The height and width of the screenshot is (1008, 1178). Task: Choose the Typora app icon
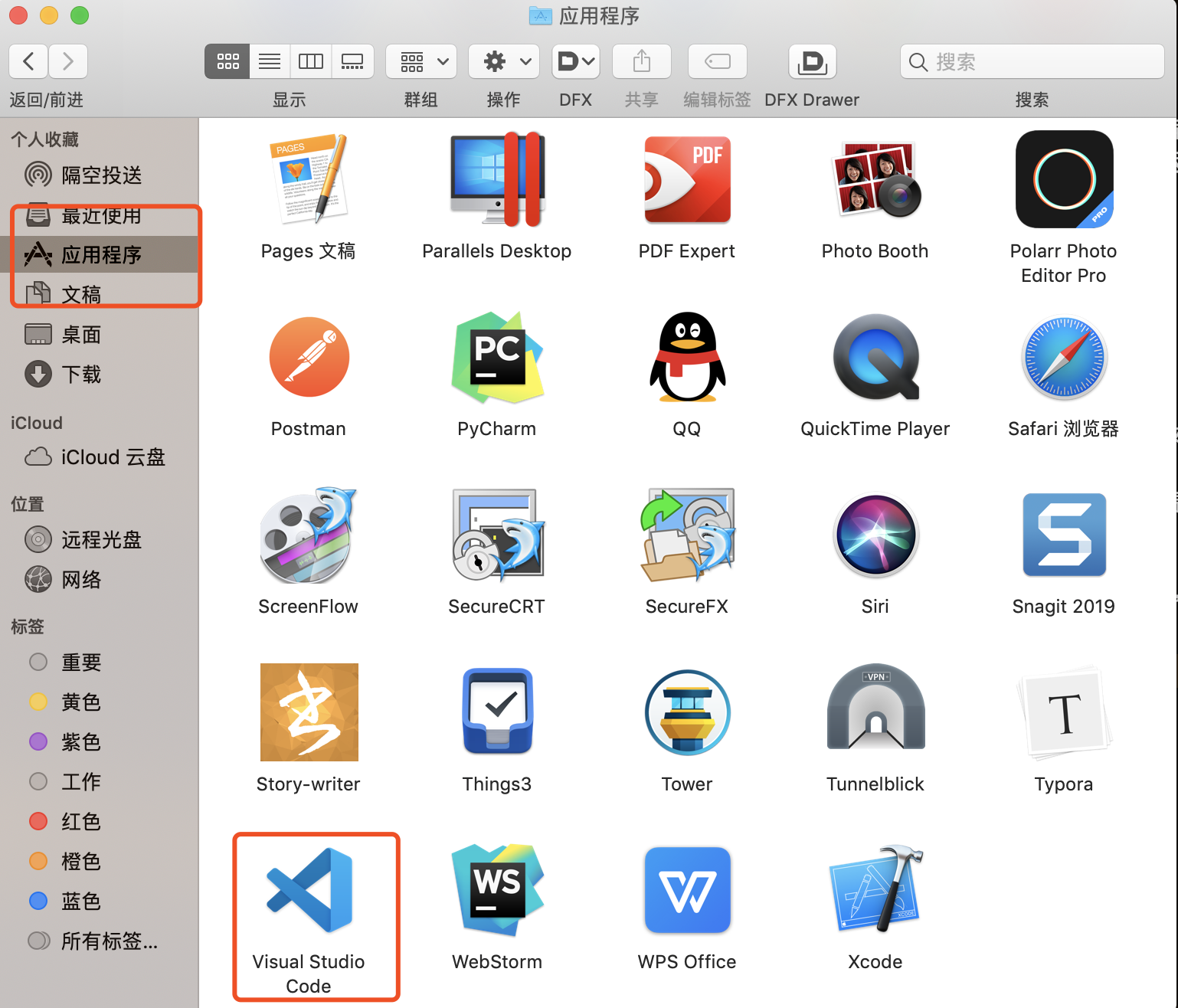coord(1064,712)
